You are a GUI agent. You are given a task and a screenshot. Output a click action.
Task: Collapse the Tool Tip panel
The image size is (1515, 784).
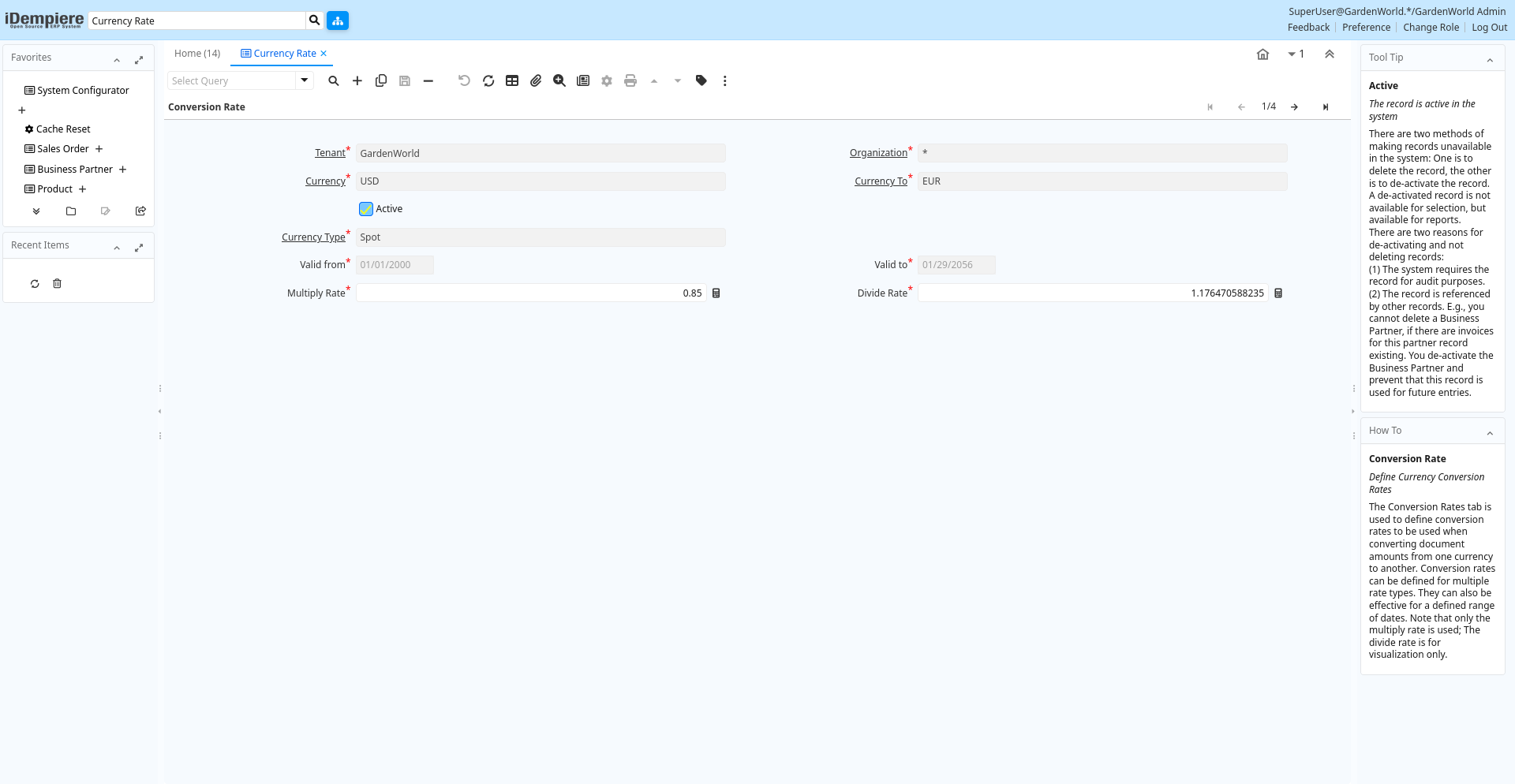click(1490, 60)
